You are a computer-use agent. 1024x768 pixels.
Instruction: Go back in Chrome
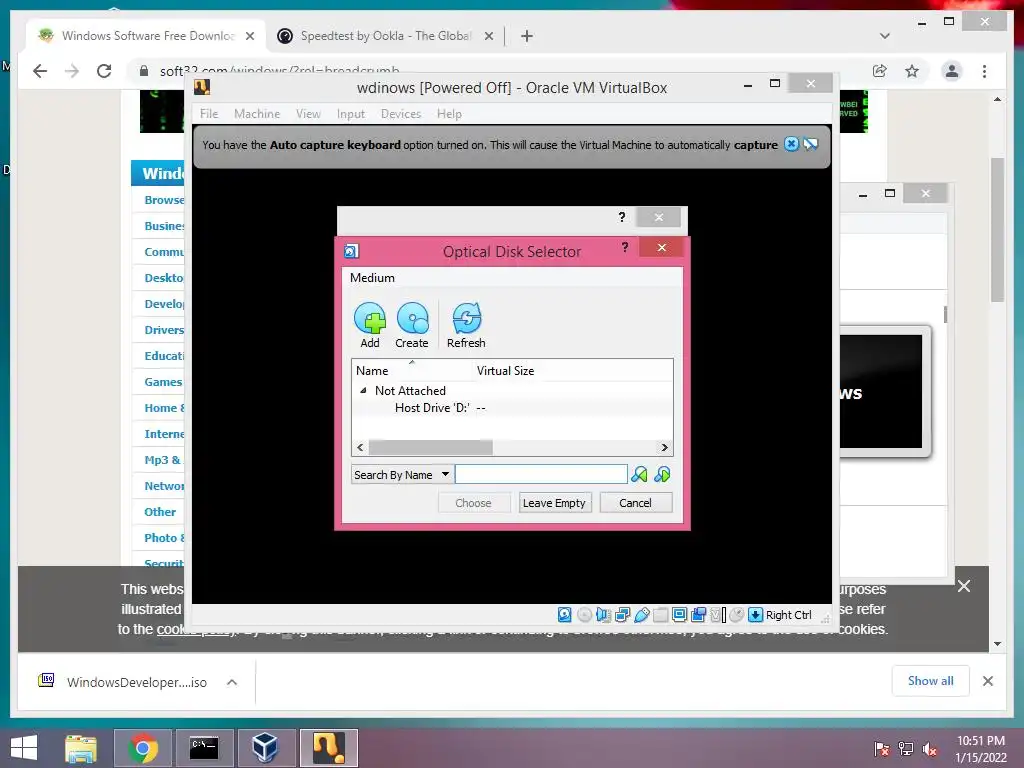pos(40,71)
